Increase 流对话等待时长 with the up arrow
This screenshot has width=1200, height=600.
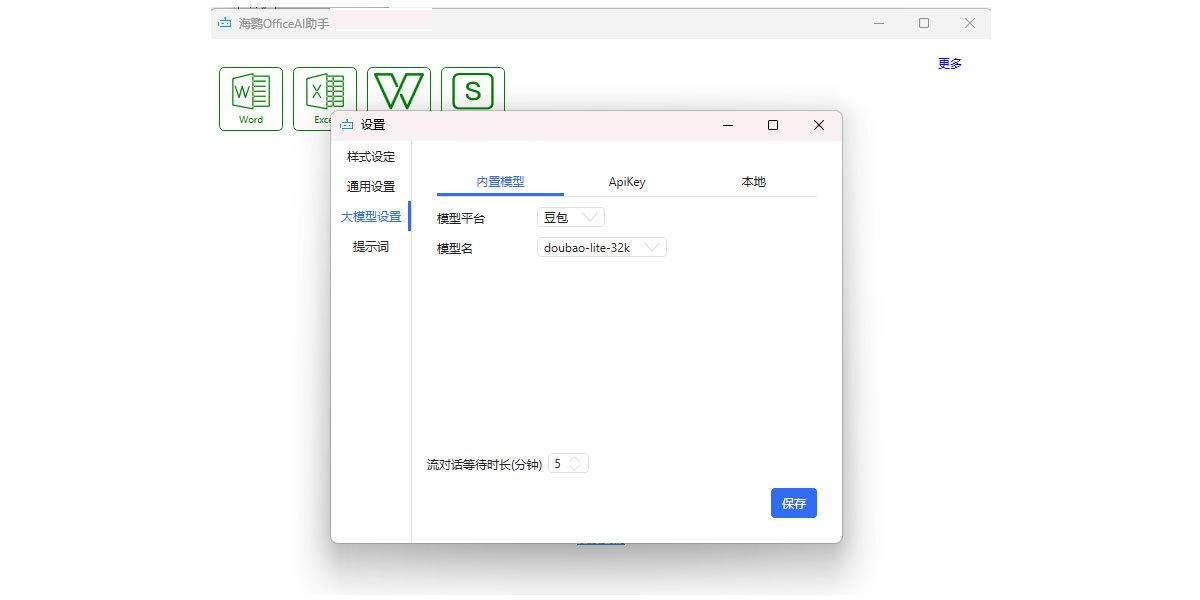(575, 459)
